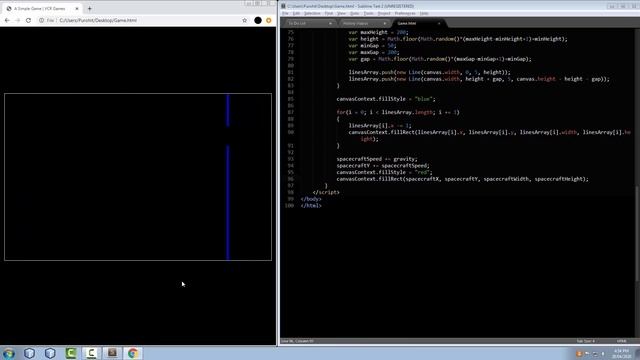Click line number 87 in the gutter
Screen dimensions: 640x360
tap(291, 112)
